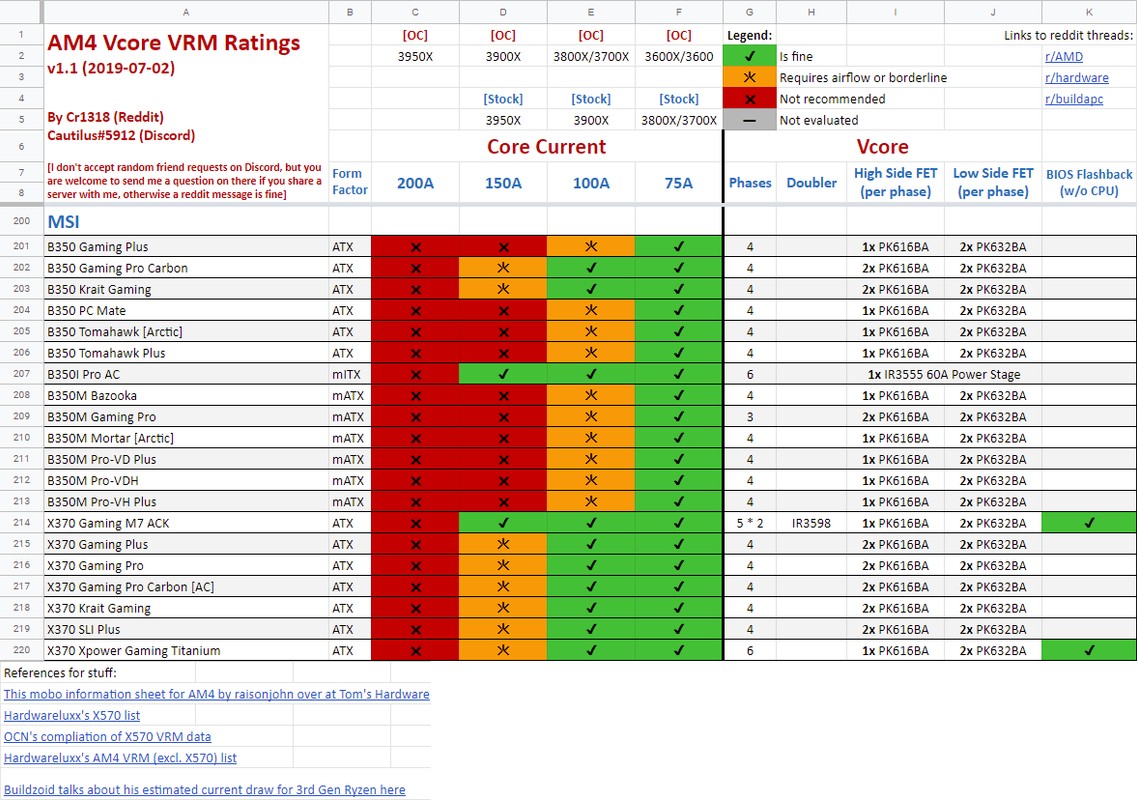Click the red 'Not recommended' legend cell
The image size is (1137, 800).
point(750,99)
